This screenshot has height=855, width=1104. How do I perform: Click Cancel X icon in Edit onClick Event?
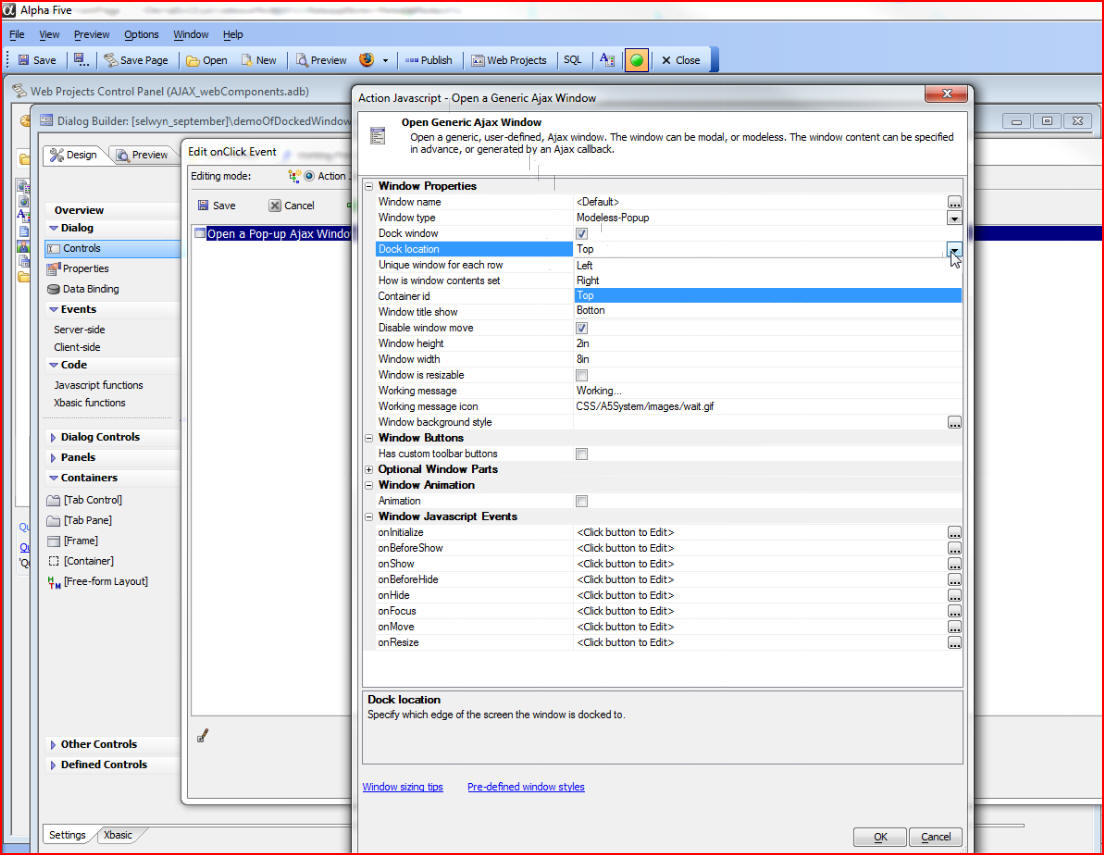click(x=275, y=206)
